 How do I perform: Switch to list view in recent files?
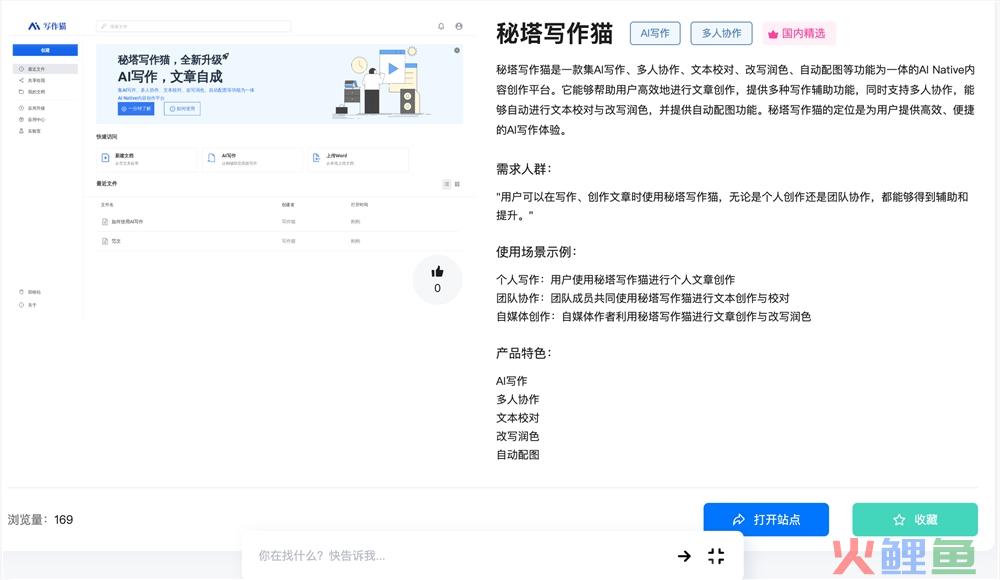[446, 184]
